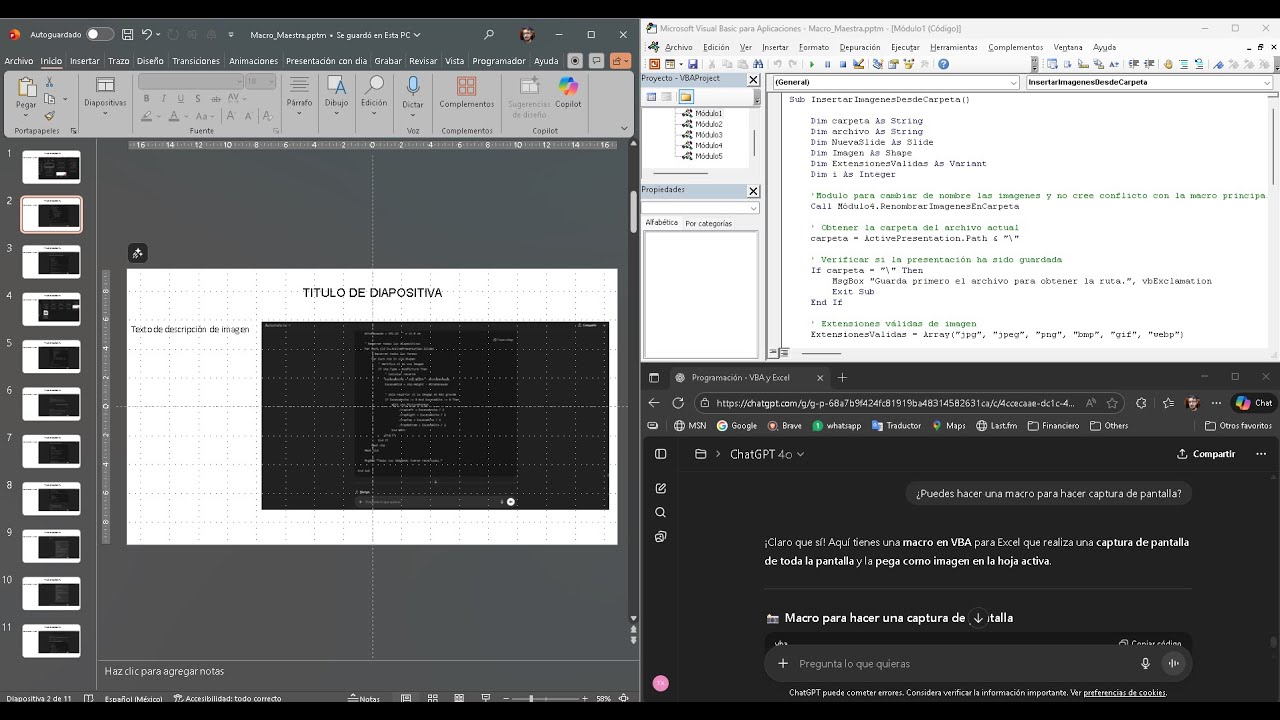Toggle the Autoguardado switch

coord(99,34)
